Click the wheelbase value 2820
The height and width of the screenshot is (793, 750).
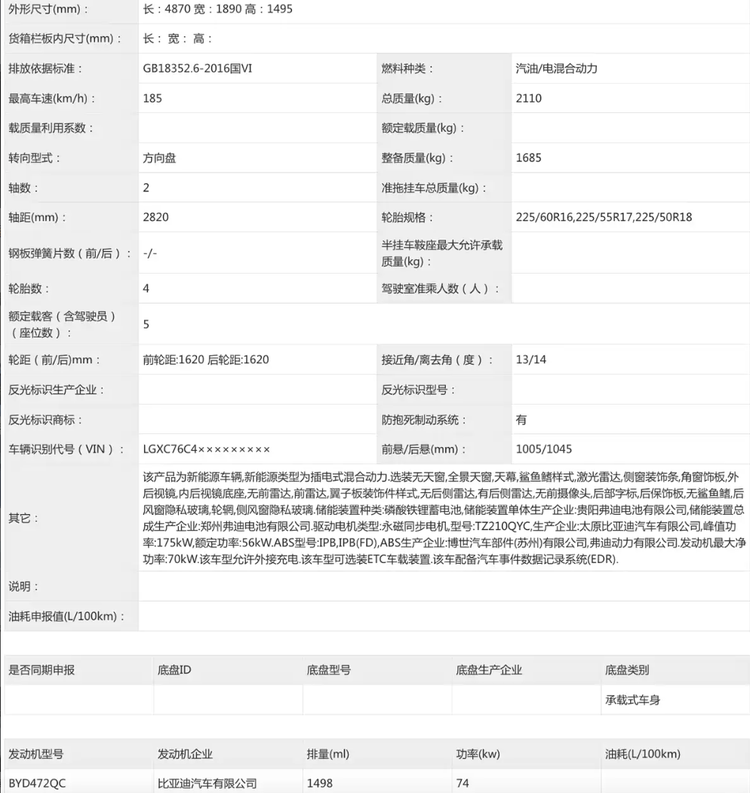[x=156, y=218]
